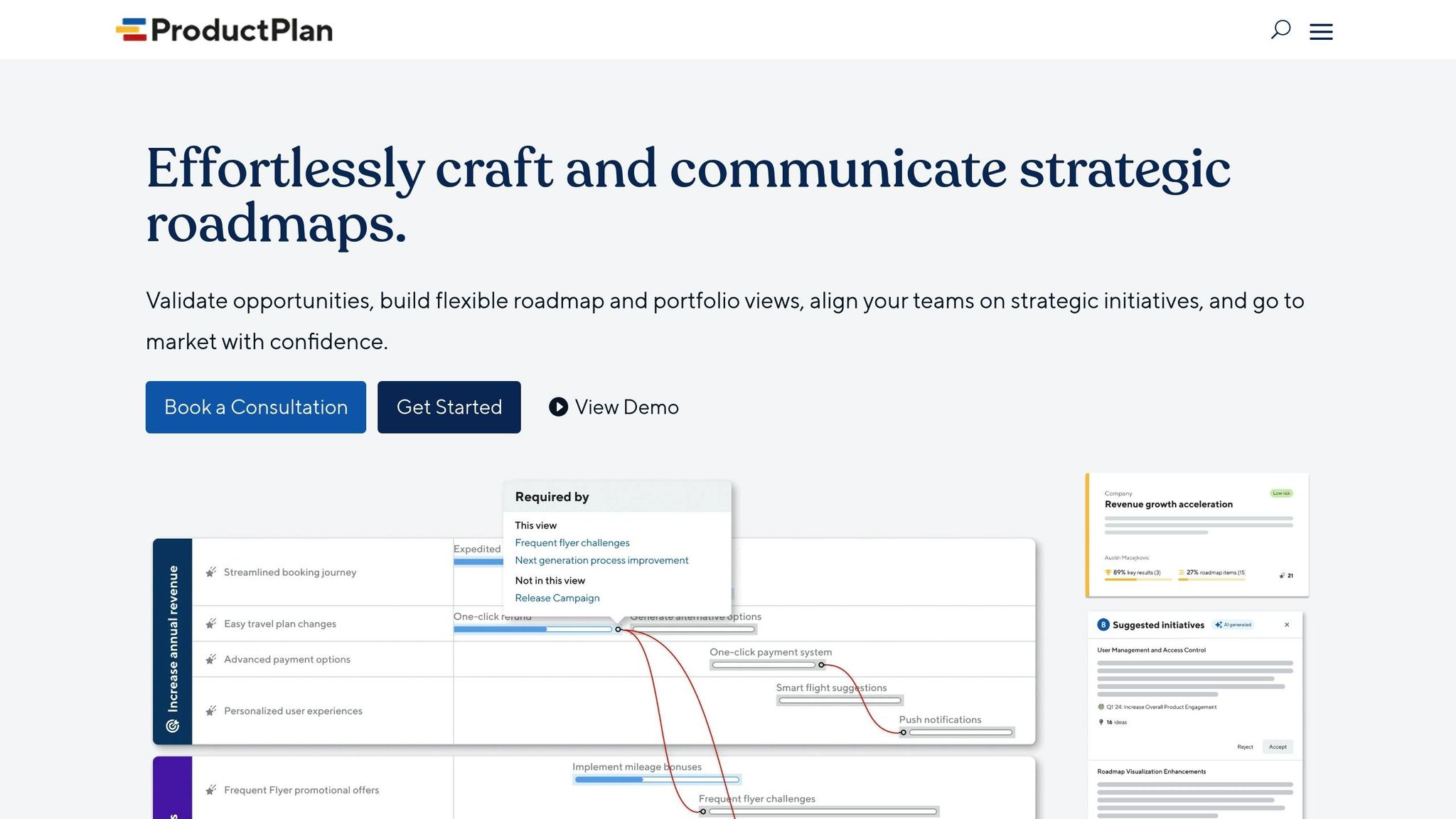The image size is (1456, 819).
Task: Open the Next generation process improvement link
Action: coord(601,560)
